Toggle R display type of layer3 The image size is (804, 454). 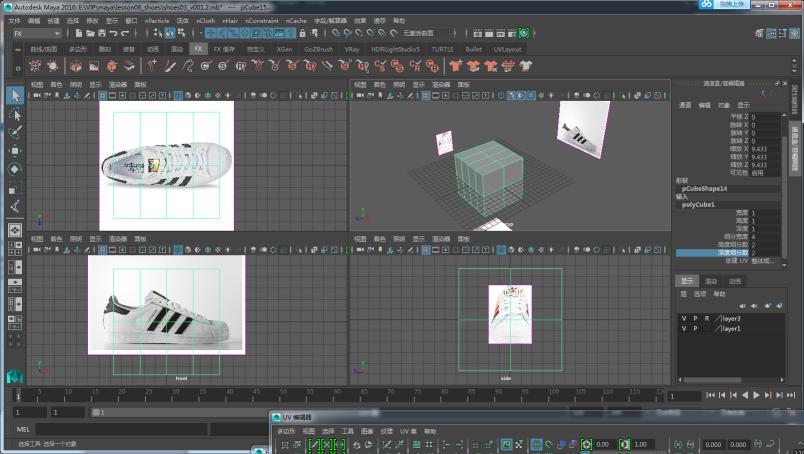[707, 319]
